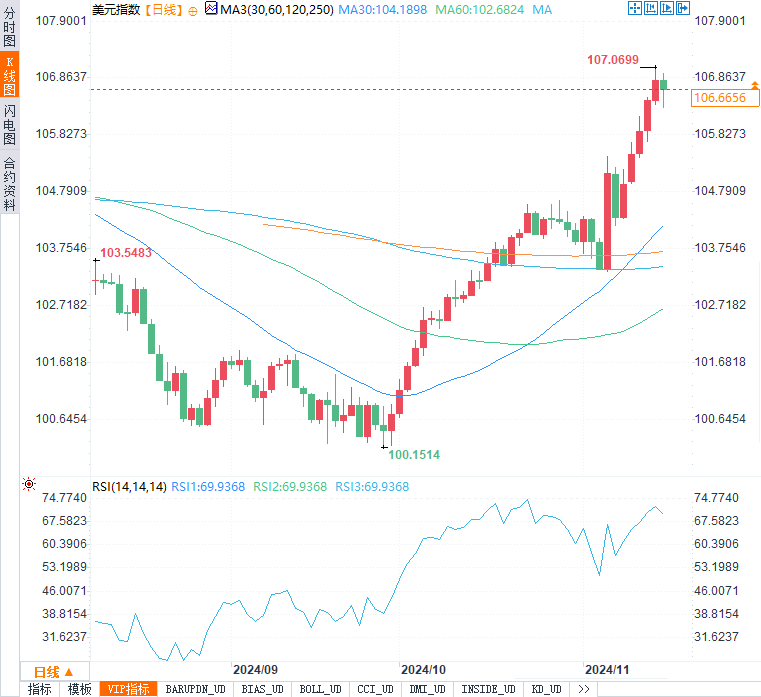Apply the DMI_UD indicator
Viewport: 761px width, 697px height.
427,689
